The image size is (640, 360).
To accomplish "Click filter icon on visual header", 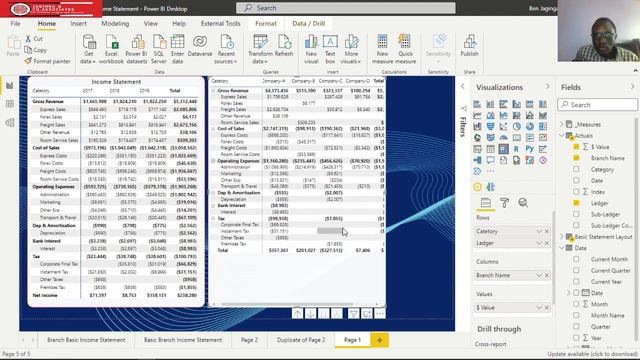I will [353, 313].
